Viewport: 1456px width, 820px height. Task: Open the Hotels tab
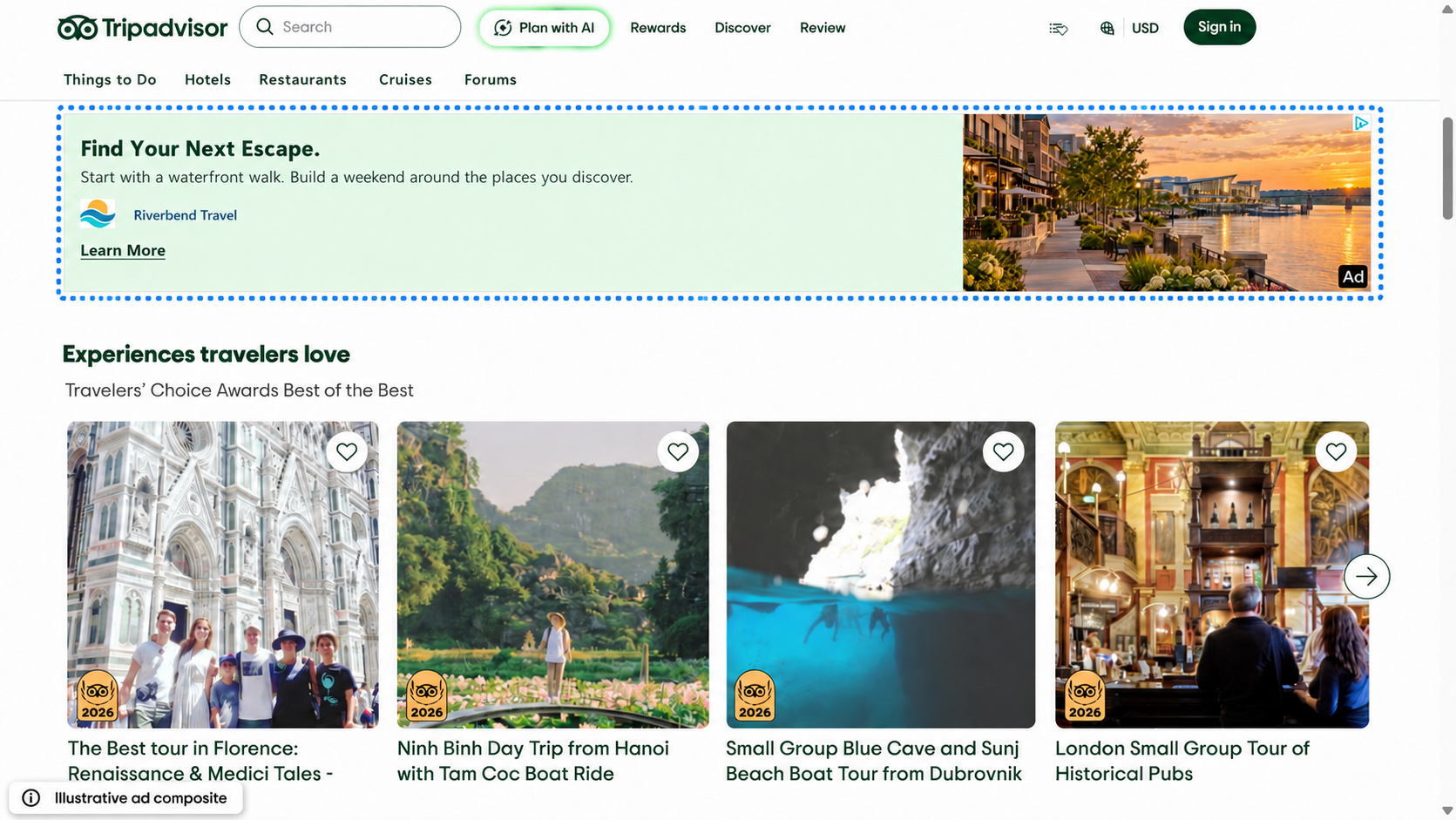coord(207,79)
